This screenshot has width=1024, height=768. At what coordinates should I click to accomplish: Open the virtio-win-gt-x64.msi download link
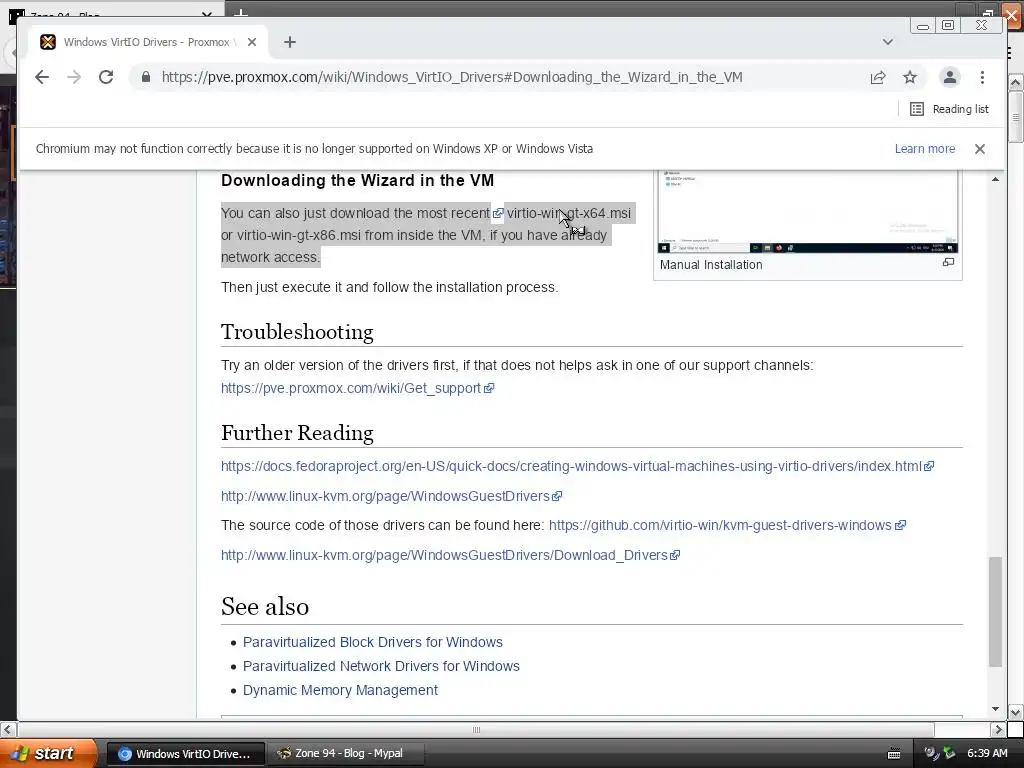pos(568,213)
